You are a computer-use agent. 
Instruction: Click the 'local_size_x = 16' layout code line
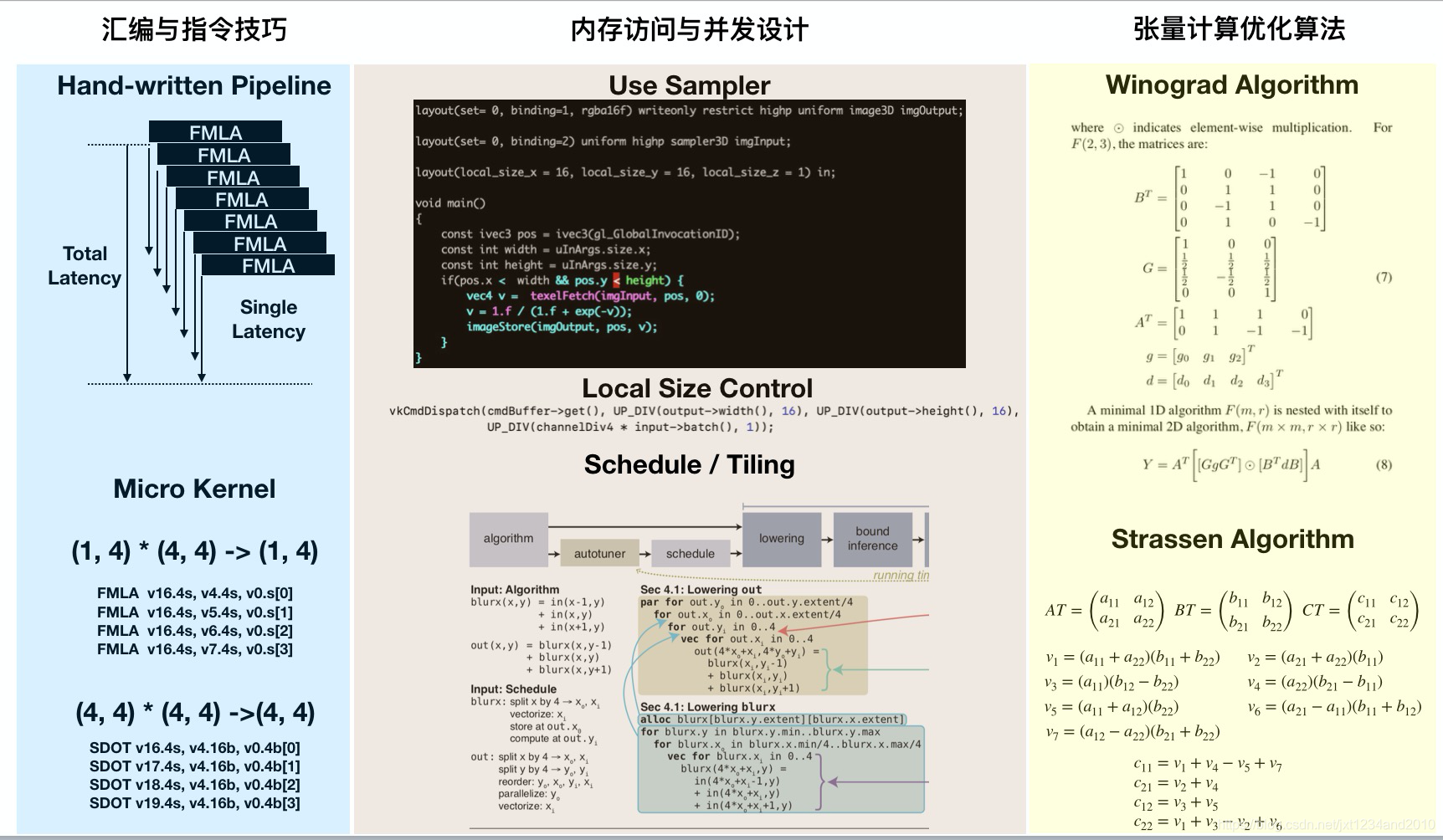tap(625, 172)
